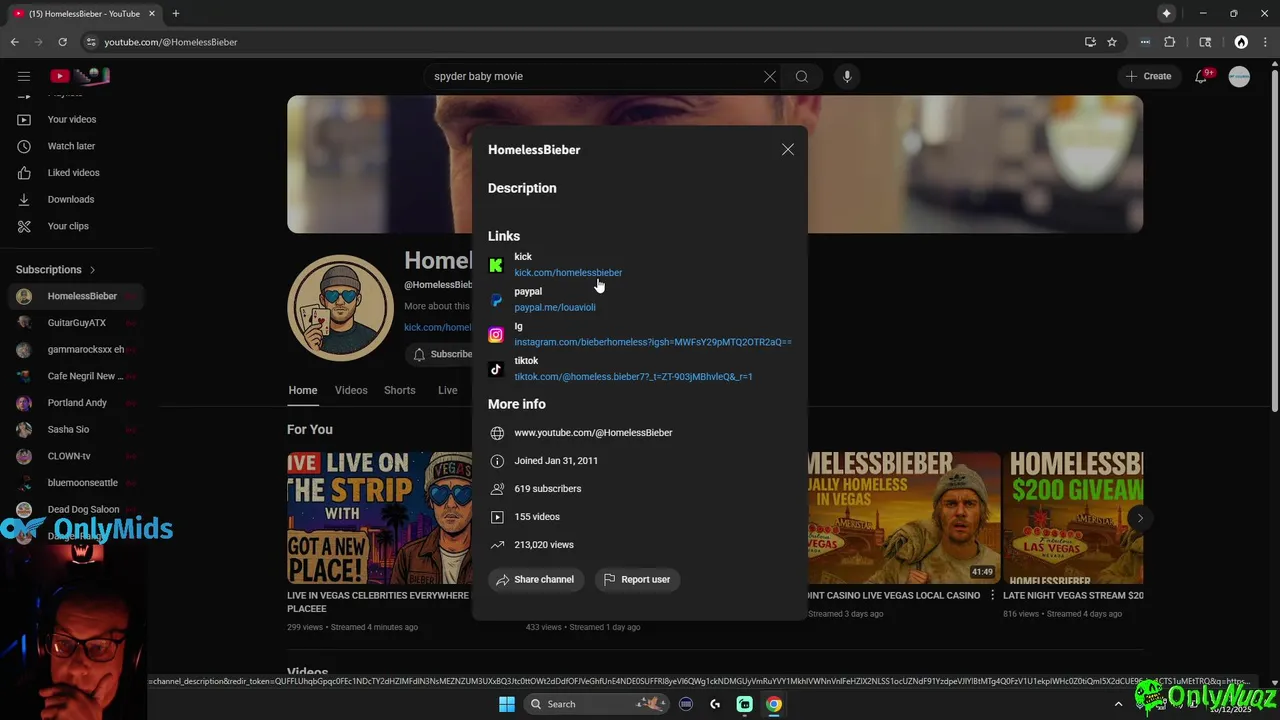Open the YouTube hamburger guide menu

pyautogui.click(x=24, y=76)
